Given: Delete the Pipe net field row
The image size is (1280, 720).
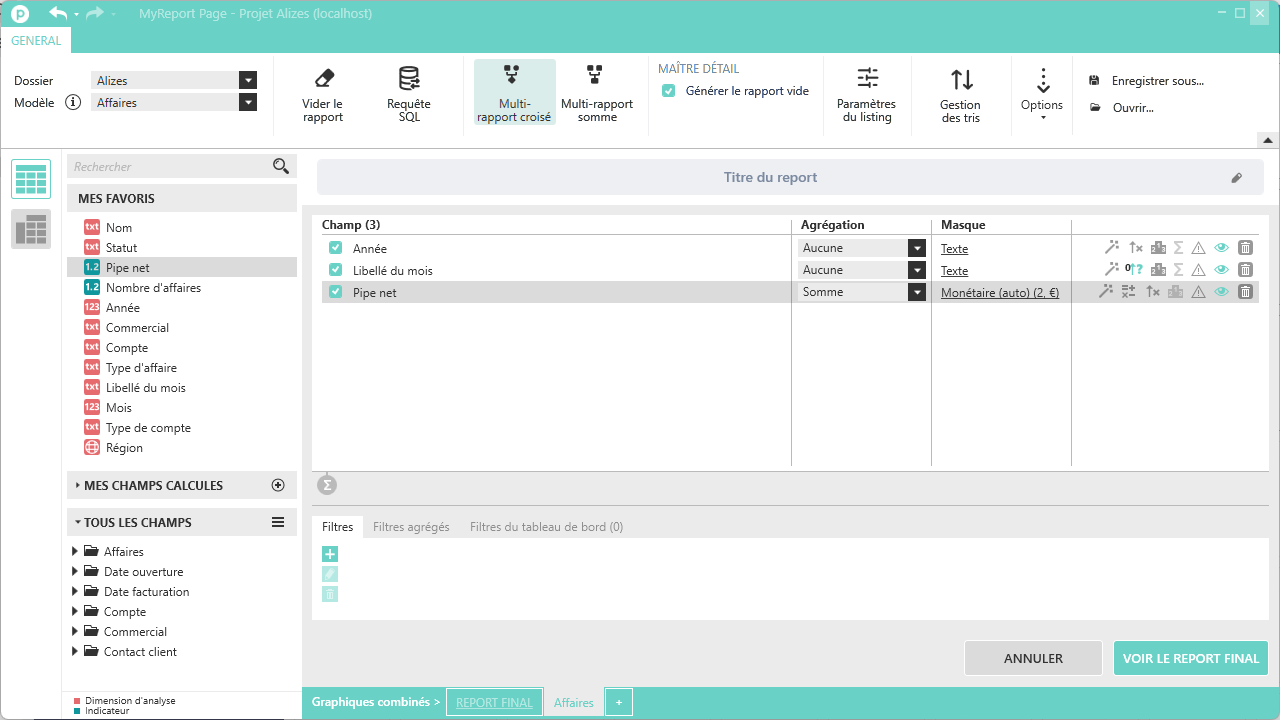Looking at the screenshot, I should (1245, 292).
